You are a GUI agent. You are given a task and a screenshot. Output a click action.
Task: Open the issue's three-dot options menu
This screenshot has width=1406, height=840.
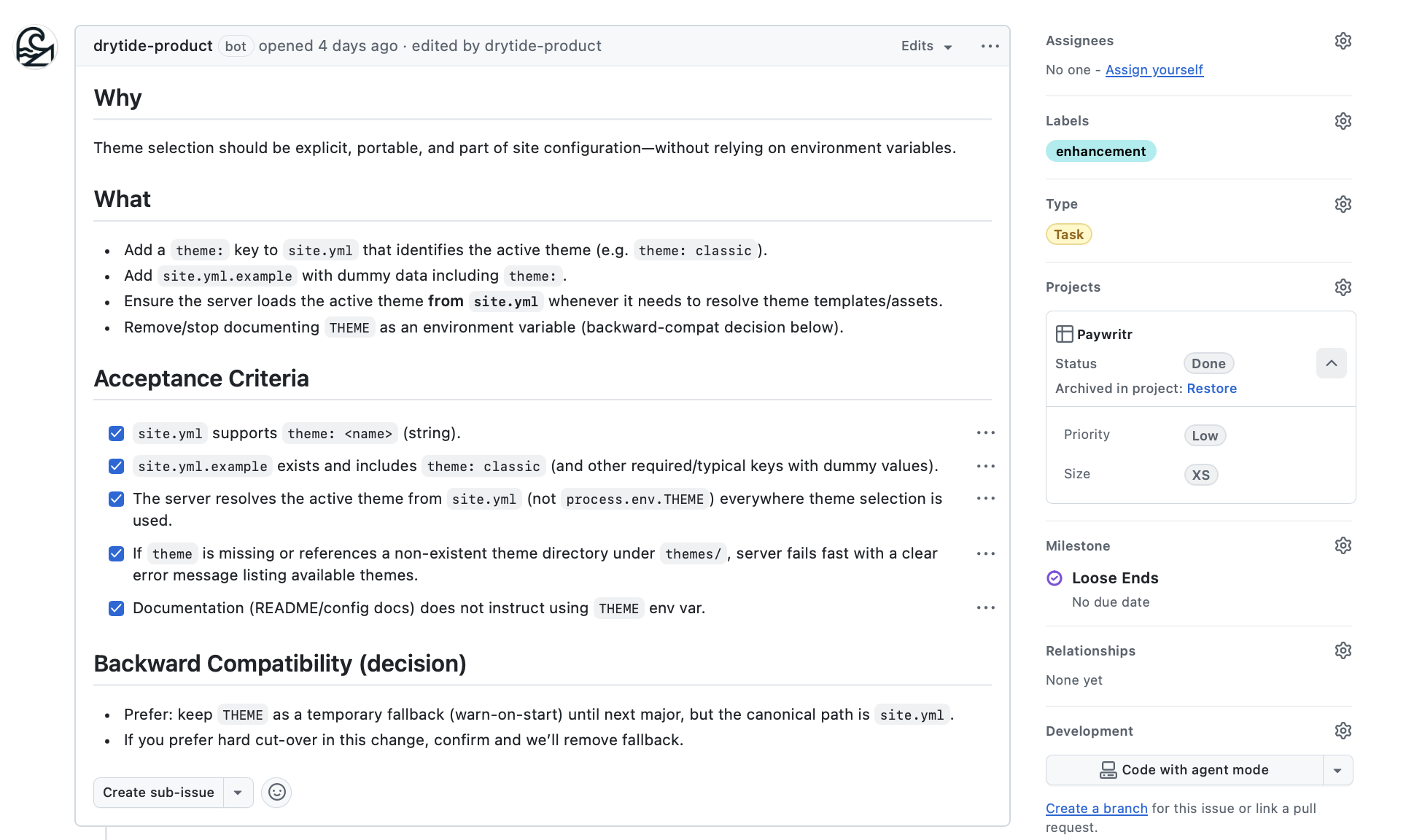click(990, 46)
